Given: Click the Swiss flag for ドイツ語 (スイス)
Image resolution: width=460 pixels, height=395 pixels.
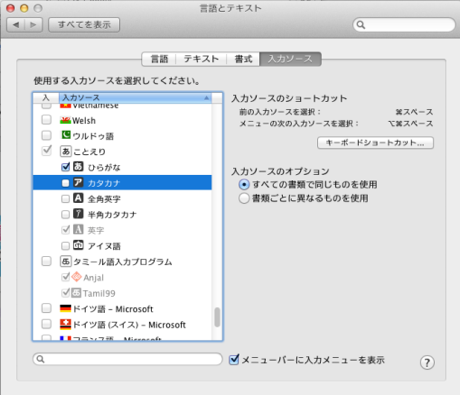Looking at the screenshot, I should [x=65, y=324].
